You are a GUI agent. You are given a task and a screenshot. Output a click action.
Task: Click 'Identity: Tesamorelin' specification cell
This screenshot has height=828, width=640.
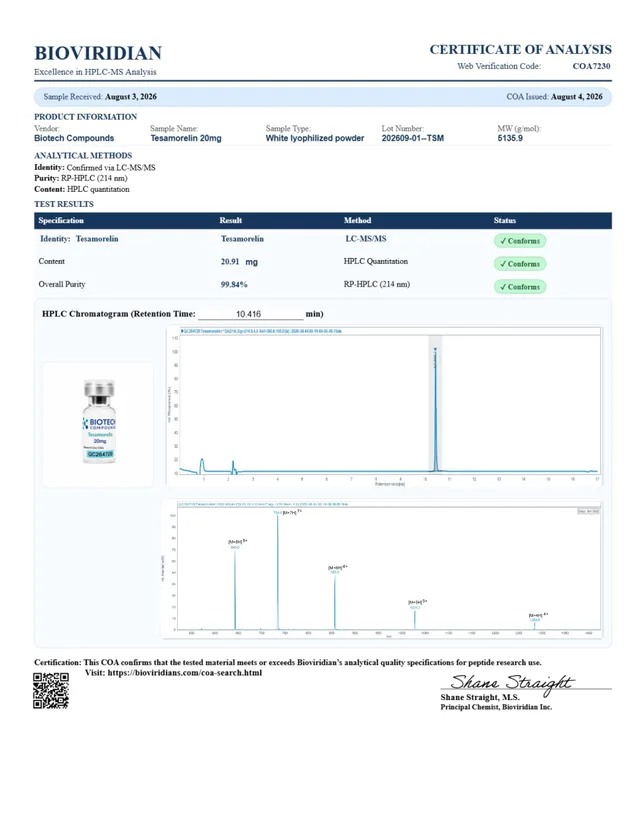click(x=79, y=239)
